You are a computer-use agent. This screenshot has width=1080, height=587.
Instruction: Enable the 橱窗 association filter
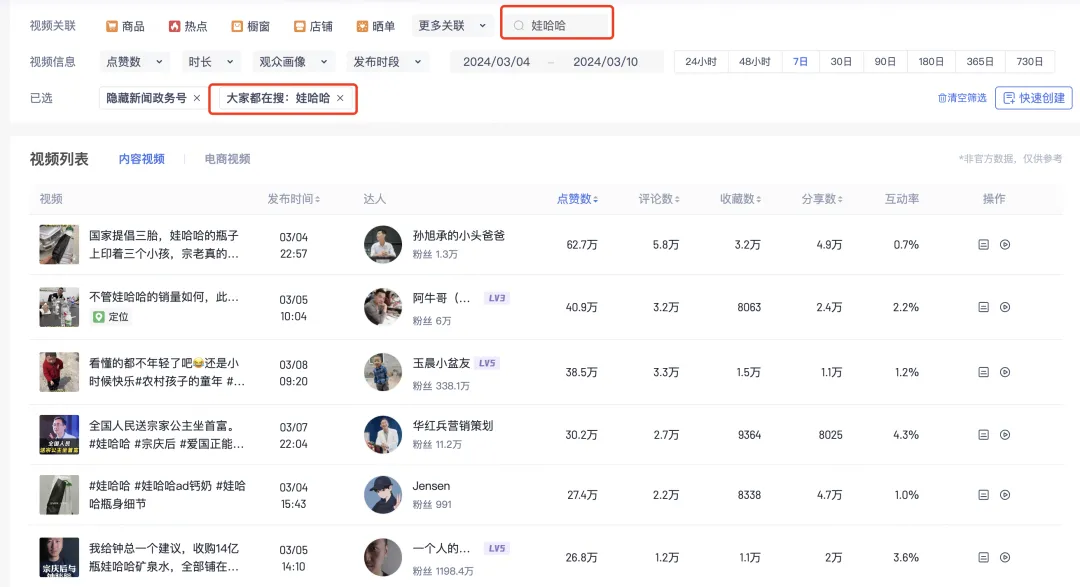click(x=250, y=26)
